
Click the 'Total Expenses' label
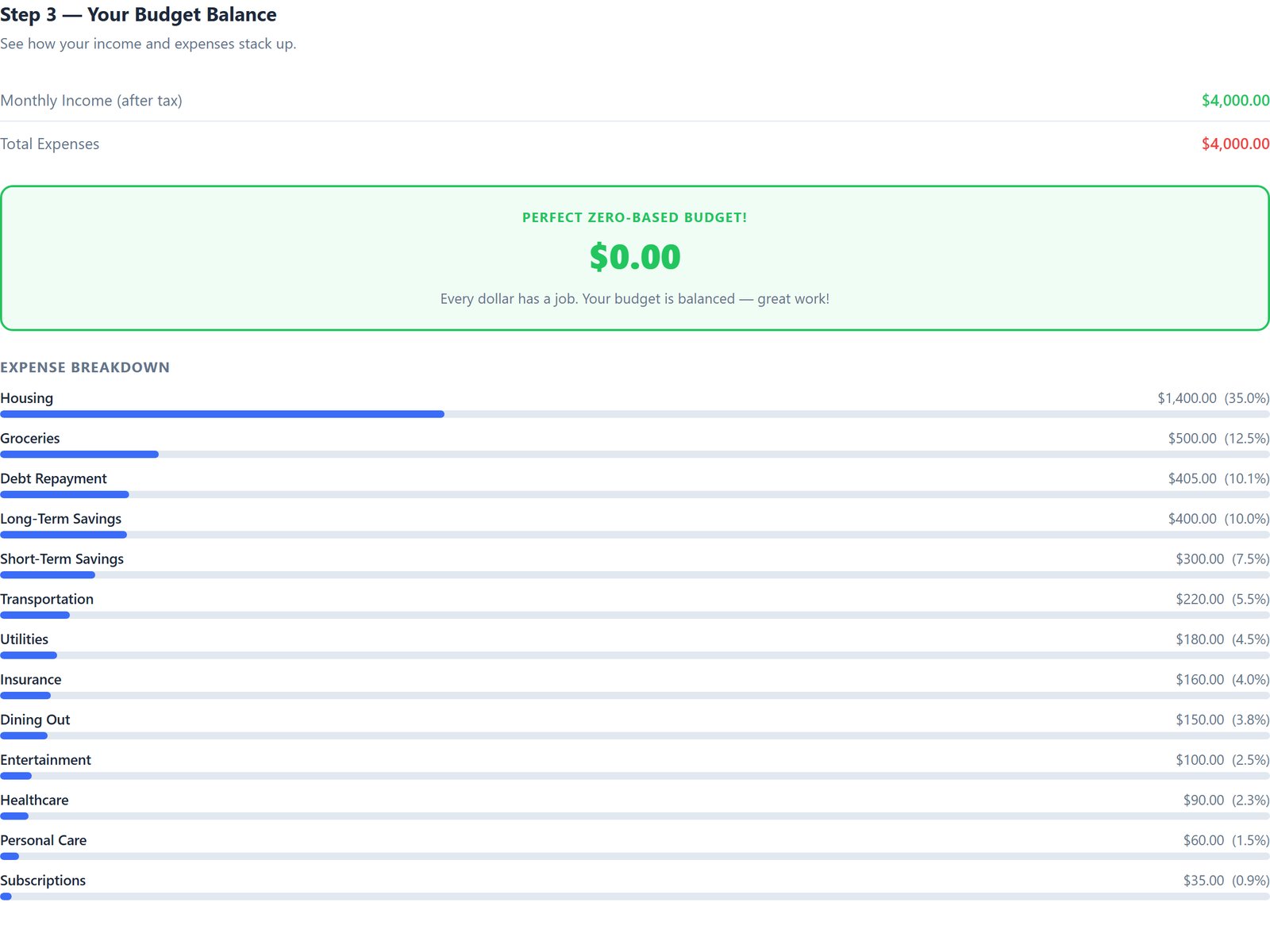point(50,144)
